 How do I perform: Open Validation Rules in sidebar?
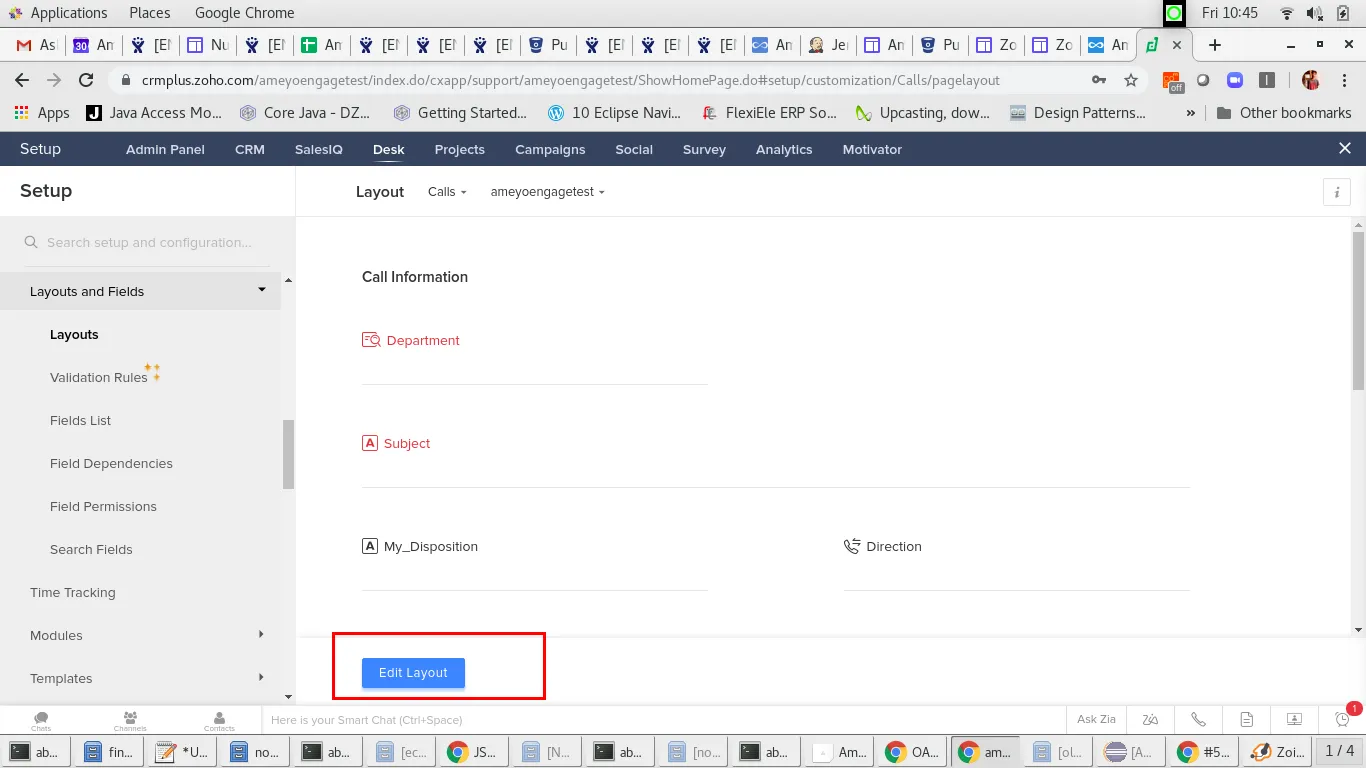click(x=99, y=377)
